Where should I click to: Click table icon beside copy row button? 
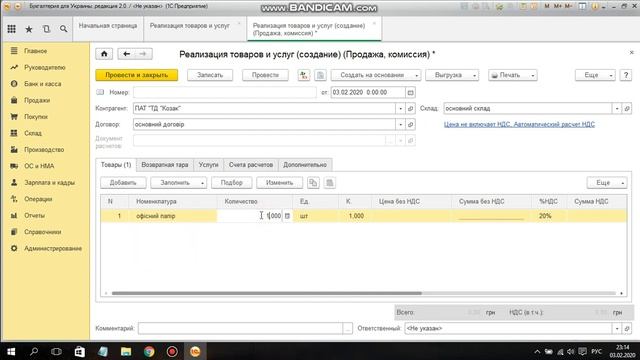coord(330,183)
